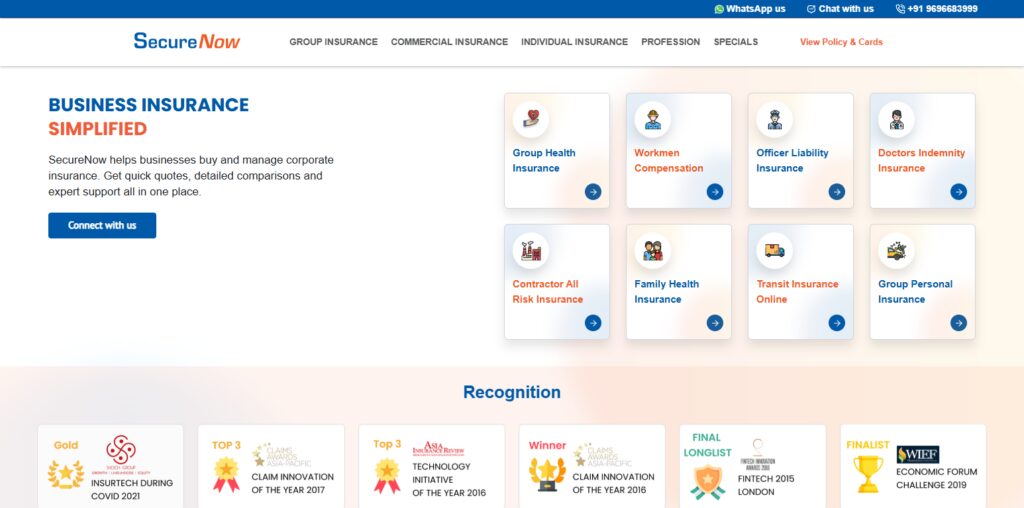The width and height of the screenshot is (1024, 508).
Task: Open the Transit Insurance Online title link
Action: click(x=797, y=292)
